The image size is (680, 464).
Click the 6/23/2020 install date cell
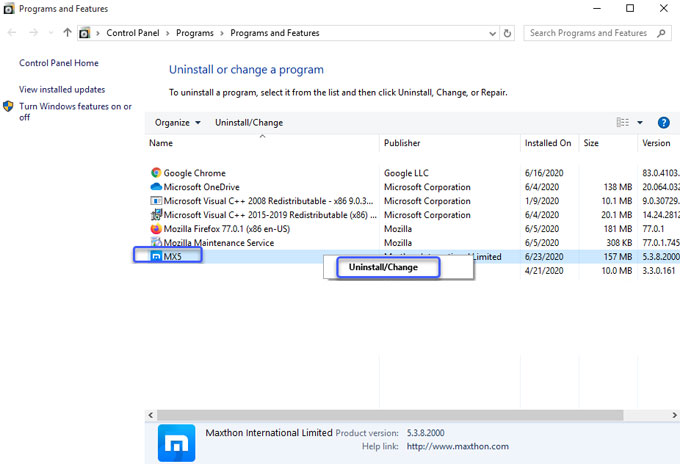544,257
